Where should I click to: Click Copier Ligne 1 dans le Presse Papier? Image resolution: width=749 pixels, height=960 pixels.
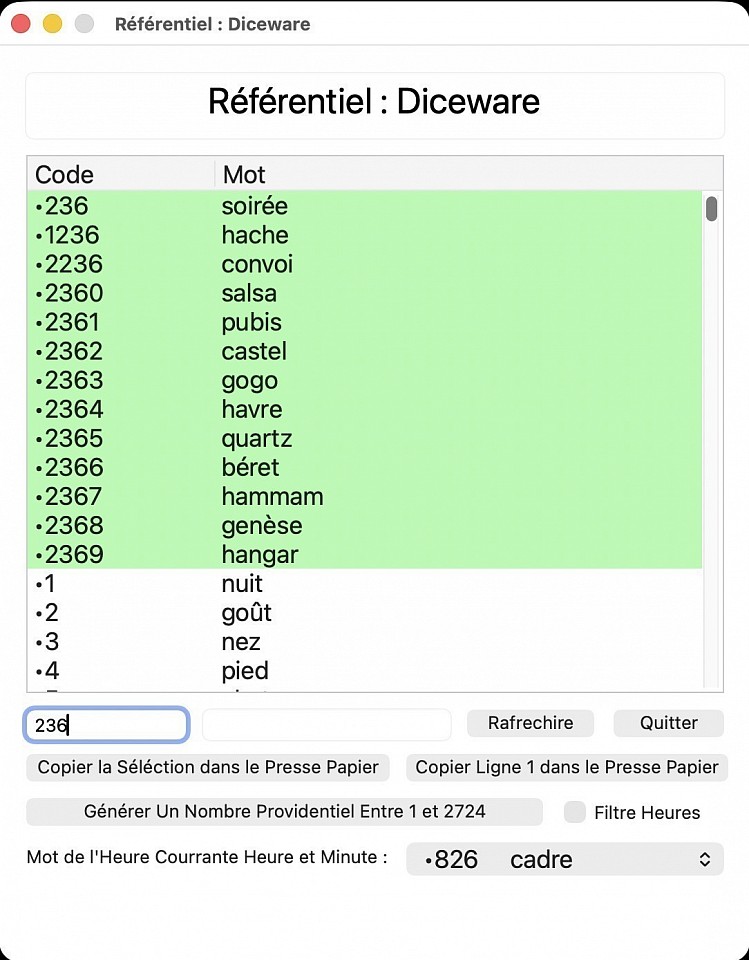click(567, 768)
